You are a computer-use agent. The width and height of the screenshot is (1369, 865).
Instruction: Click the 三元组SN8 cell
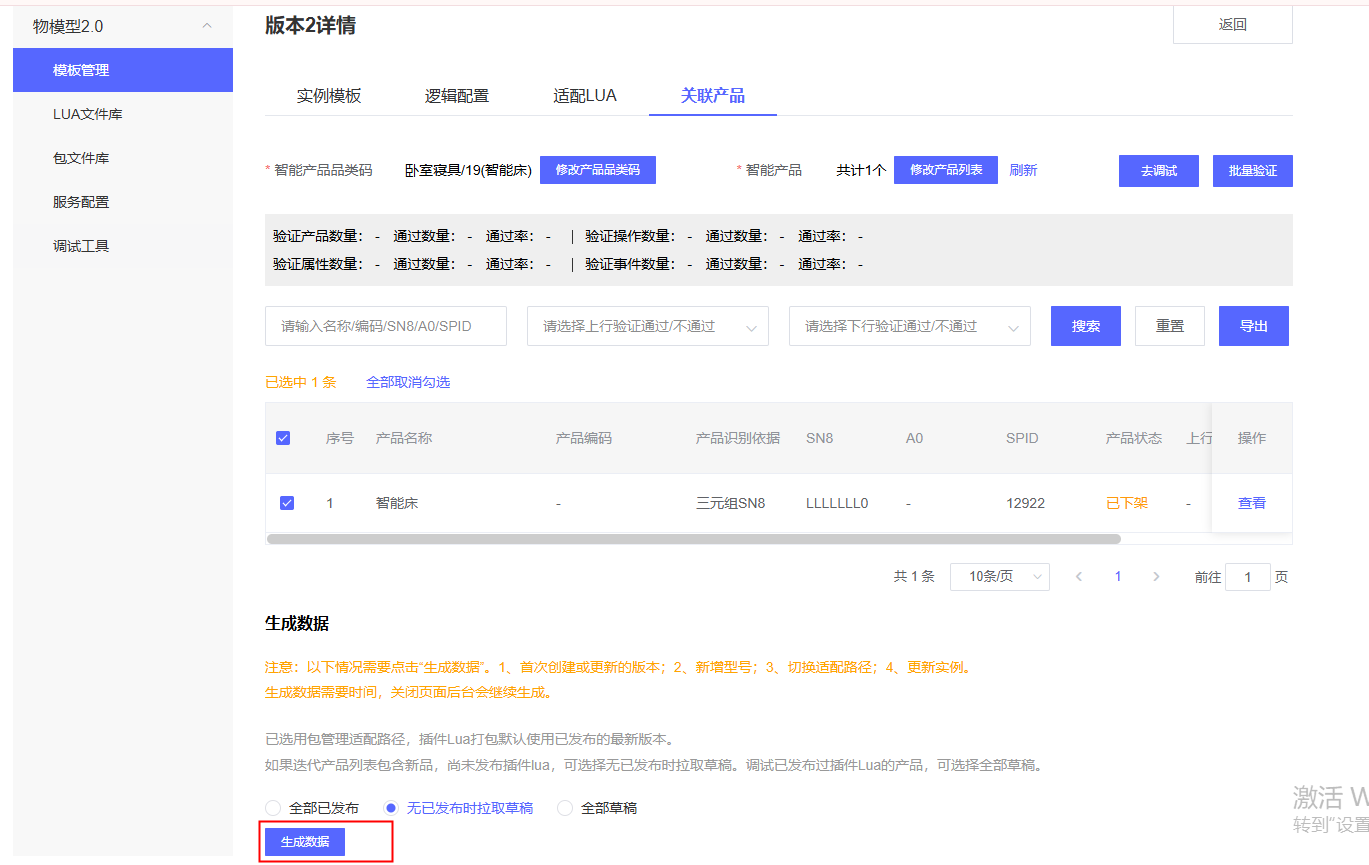point(730,503)
